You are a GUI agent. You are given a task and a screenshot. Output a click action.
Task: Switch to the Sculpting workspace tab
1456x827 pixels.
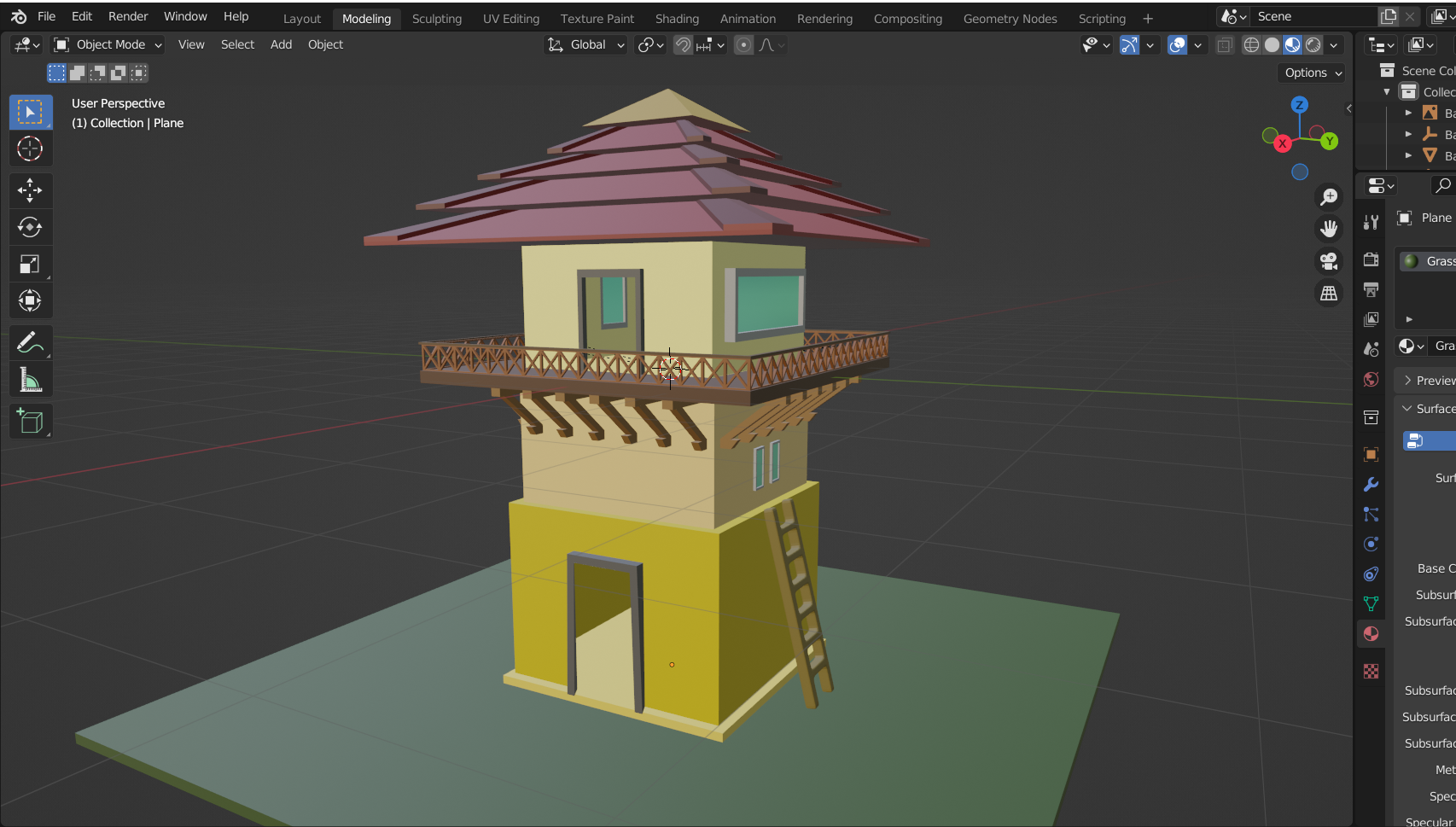tap(436, 18)
